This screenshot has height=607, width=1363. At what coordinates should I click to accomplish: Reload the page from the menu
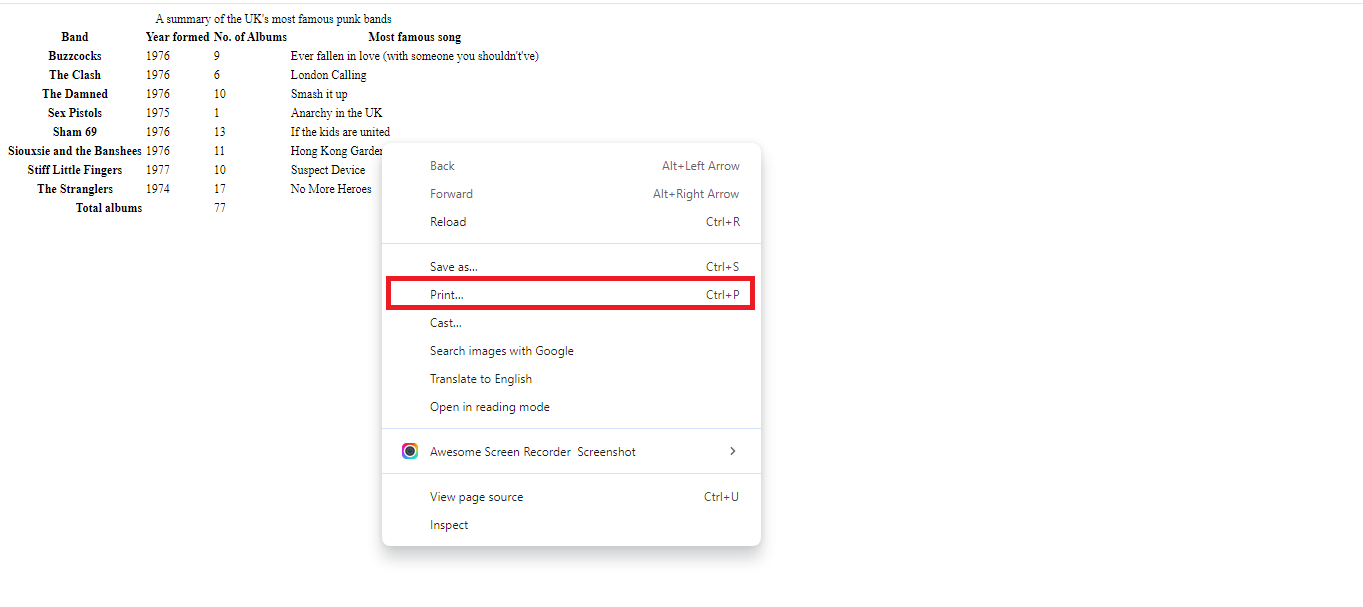[x=447, y=221]
